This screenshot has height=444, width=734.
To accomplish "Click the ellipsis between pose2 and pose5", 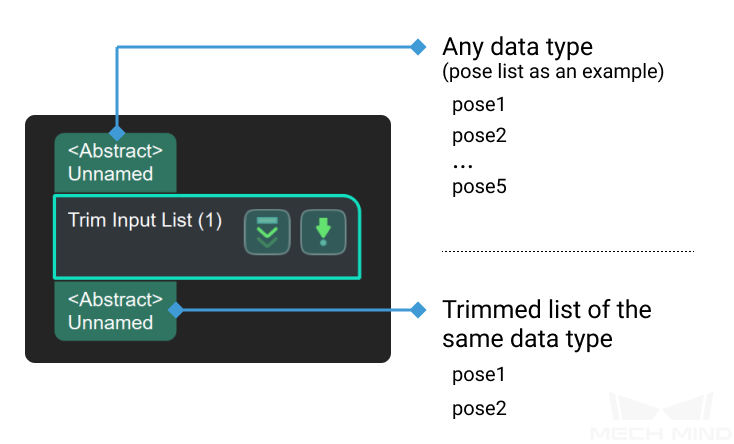I will point(462,165).
